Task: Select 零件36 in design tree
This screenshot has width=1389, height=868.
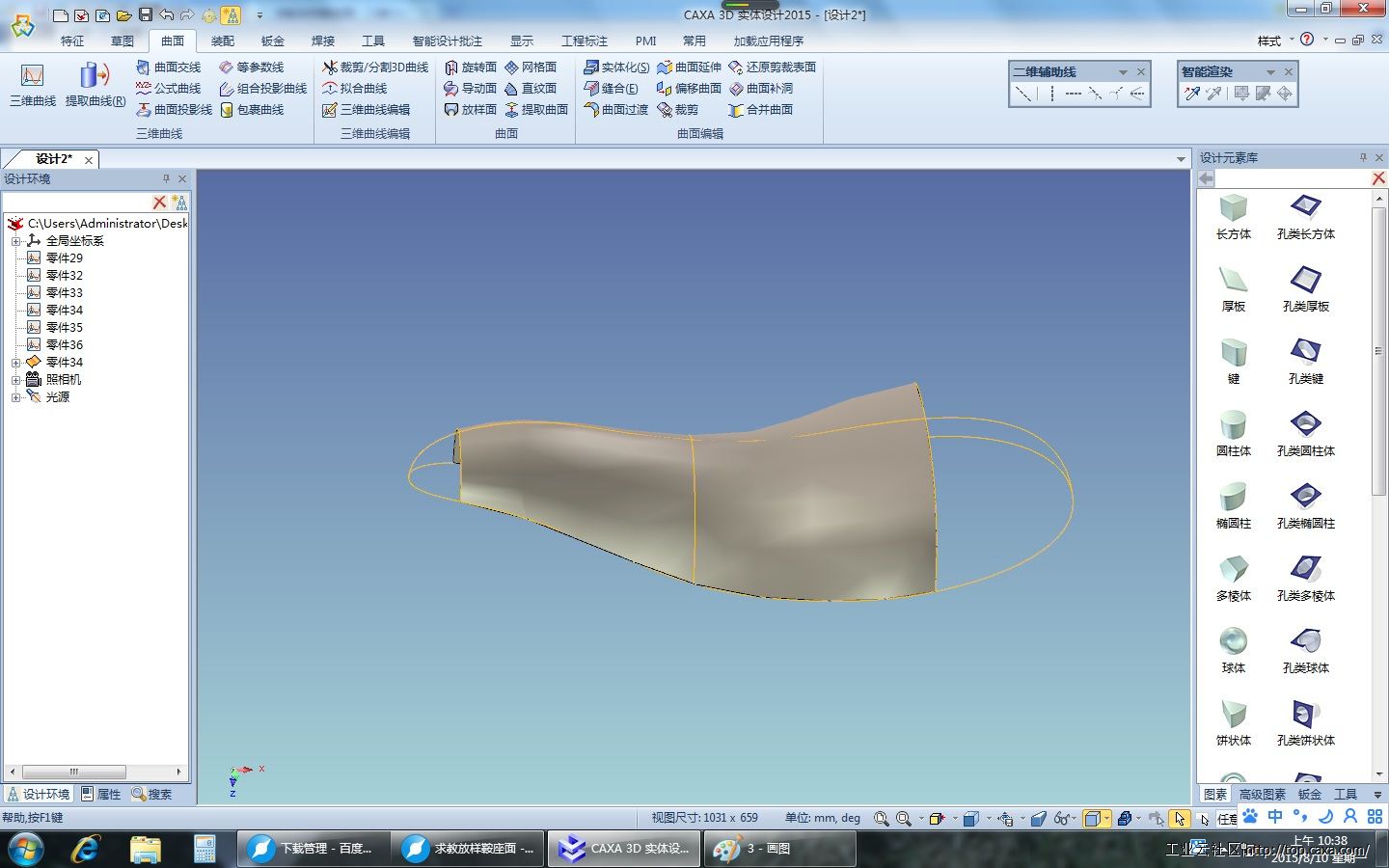Action: 55,345
